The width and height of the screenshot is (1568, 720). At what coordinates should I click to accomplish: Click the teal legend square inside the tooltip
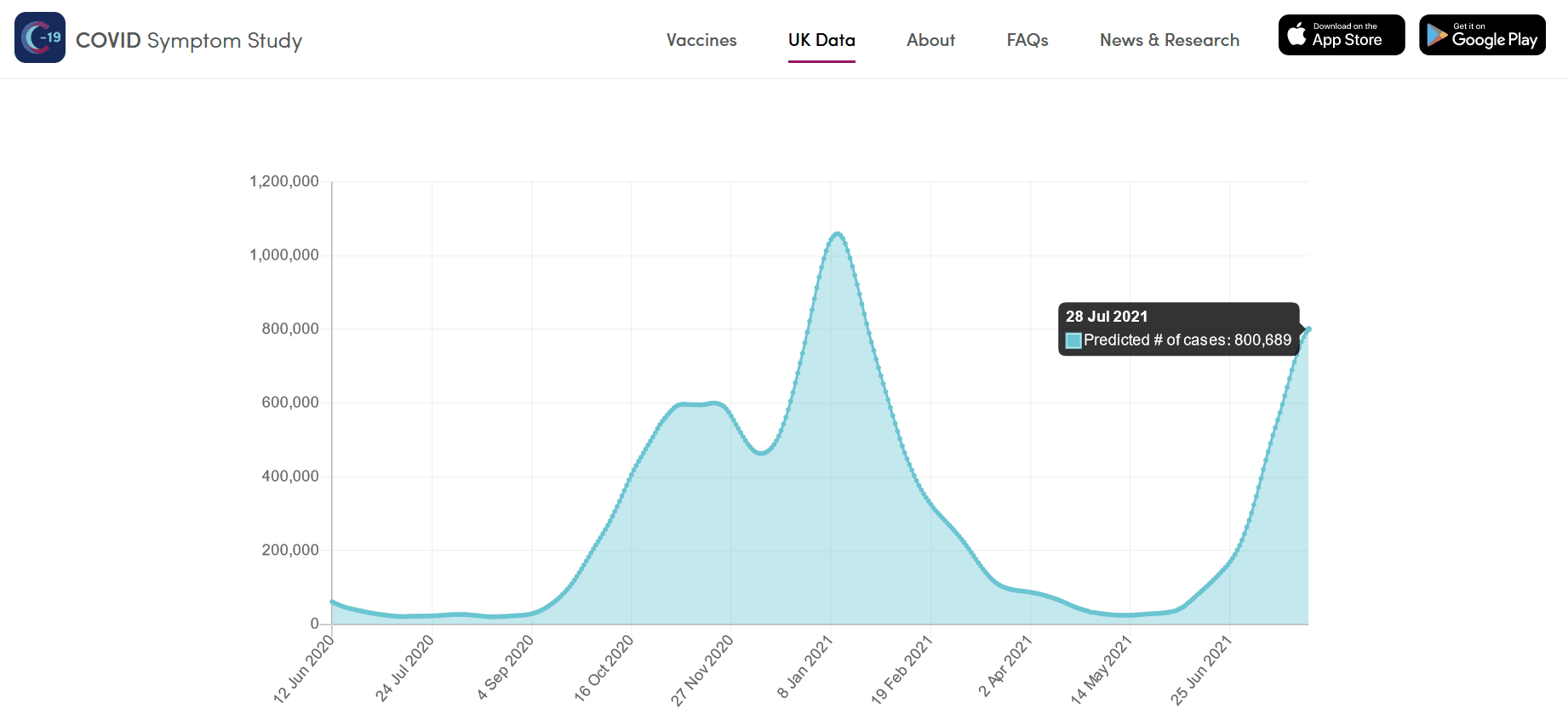pyautogui.click(x=1073, y=340)
